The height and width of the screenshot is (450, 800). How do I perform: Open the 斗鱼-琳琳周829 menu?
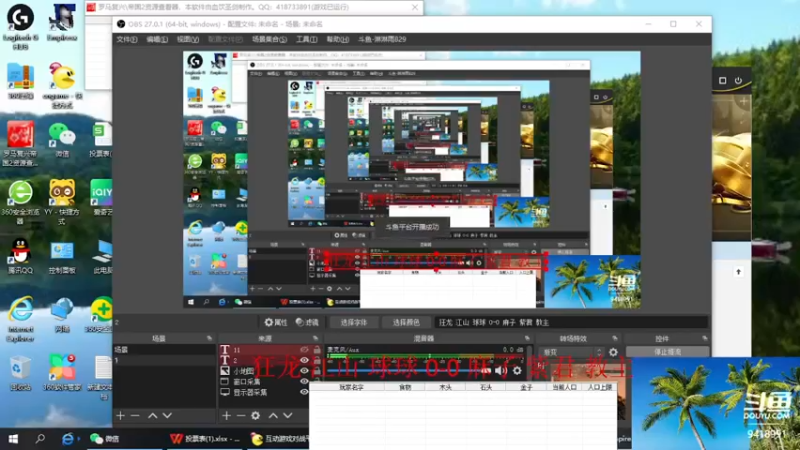click(x=382, y=39)
